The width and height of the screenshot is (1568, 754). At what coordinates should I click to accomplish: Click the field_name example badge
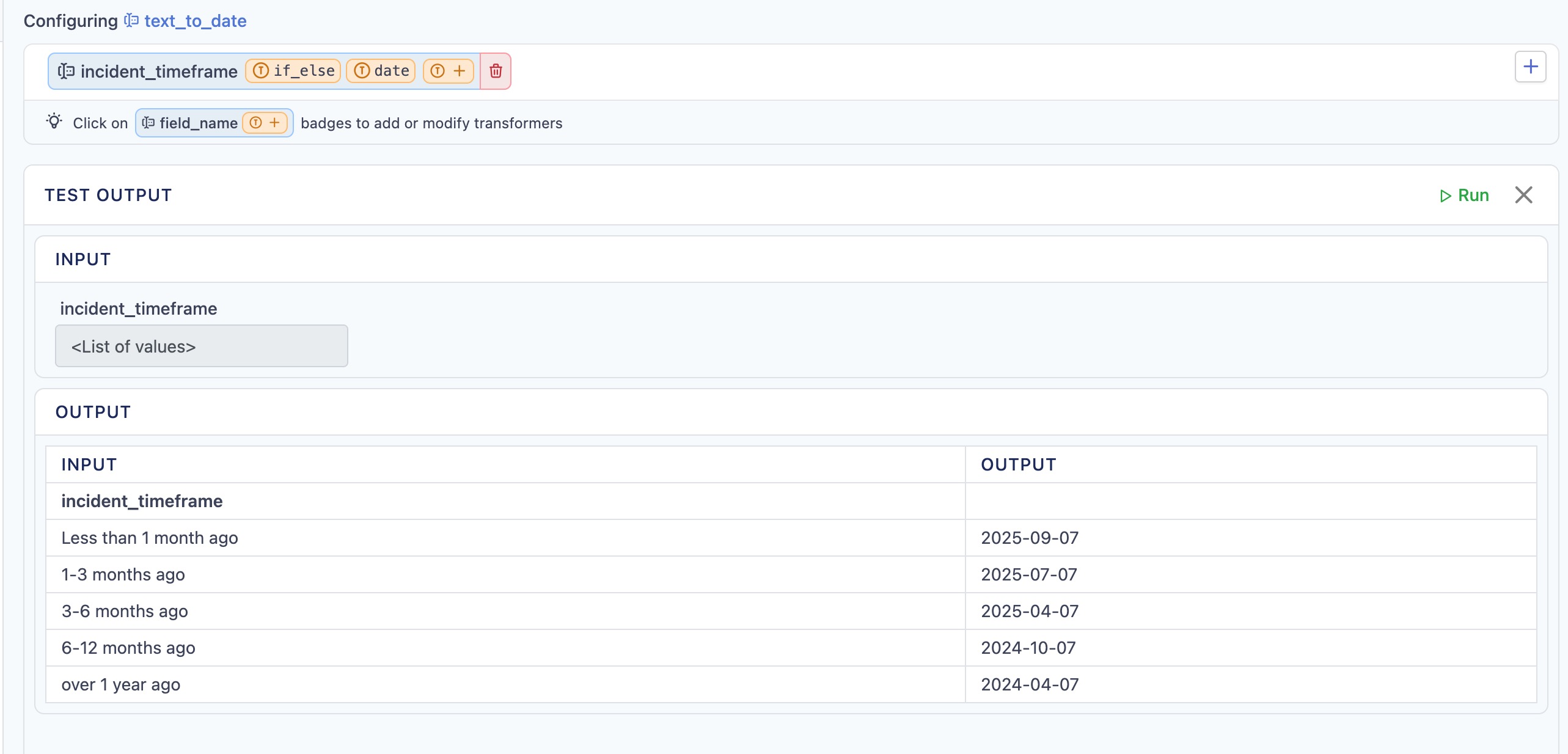click(x=198, y=123)
